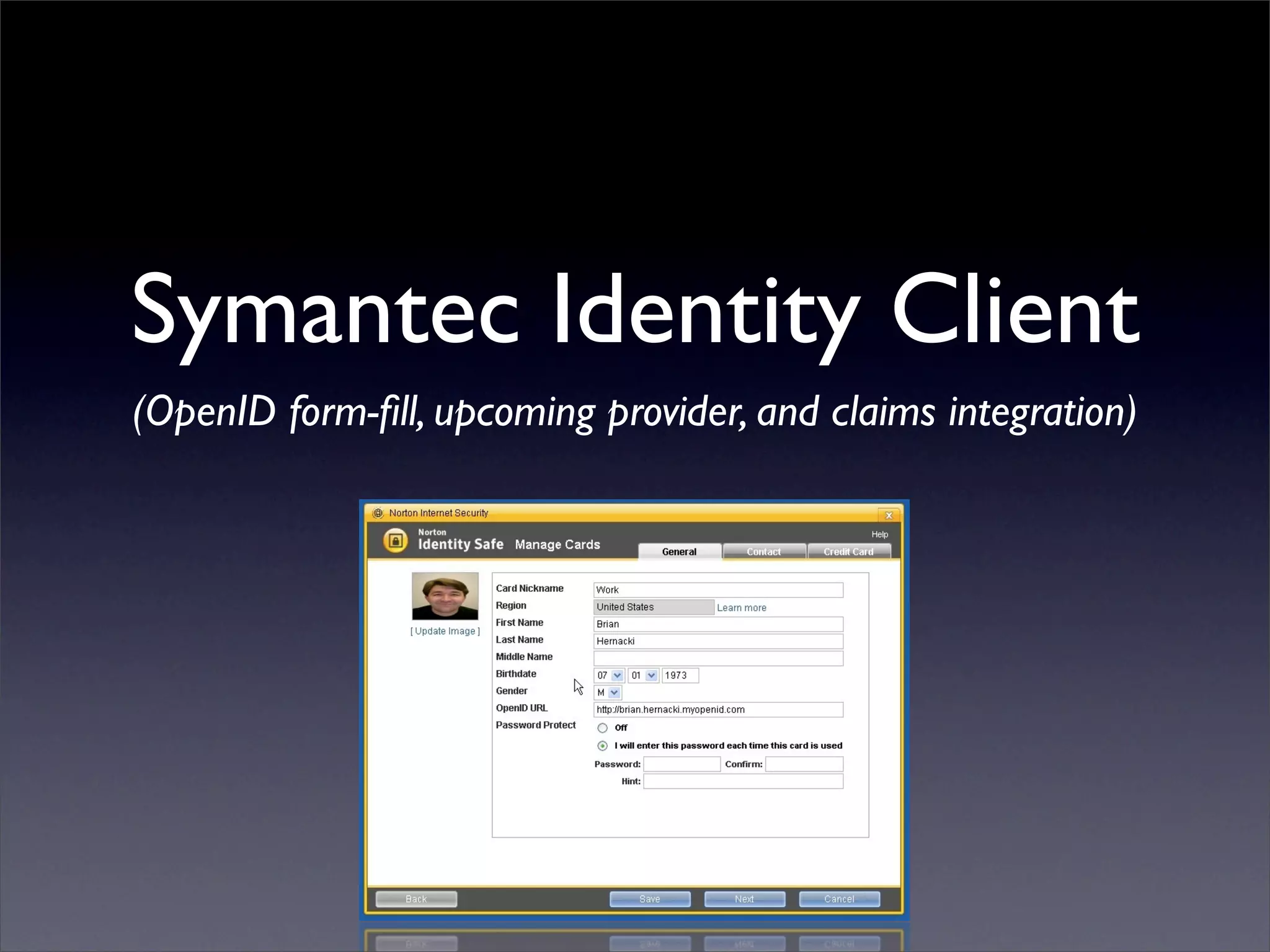Click the Card Nickname label
1270x952 pixels.
coord(530,588)
